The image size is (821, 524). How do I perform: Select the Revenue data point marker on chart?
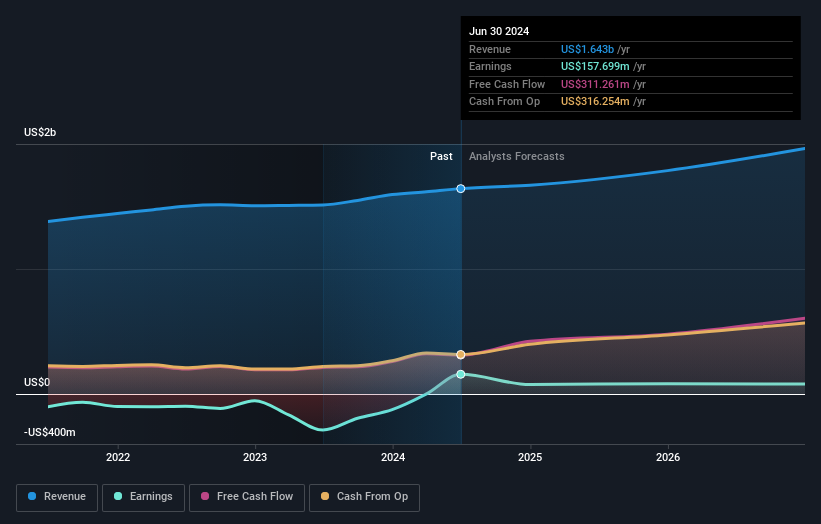[461, 188]
